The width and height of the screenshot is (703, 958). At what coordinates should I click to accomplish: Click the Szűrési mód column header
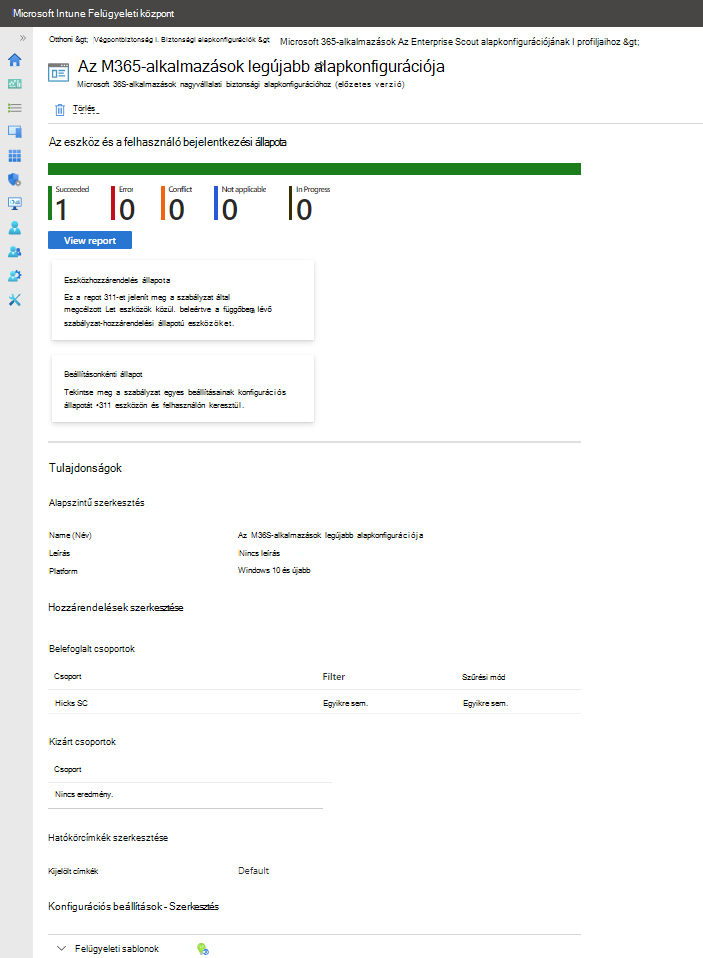483,677
